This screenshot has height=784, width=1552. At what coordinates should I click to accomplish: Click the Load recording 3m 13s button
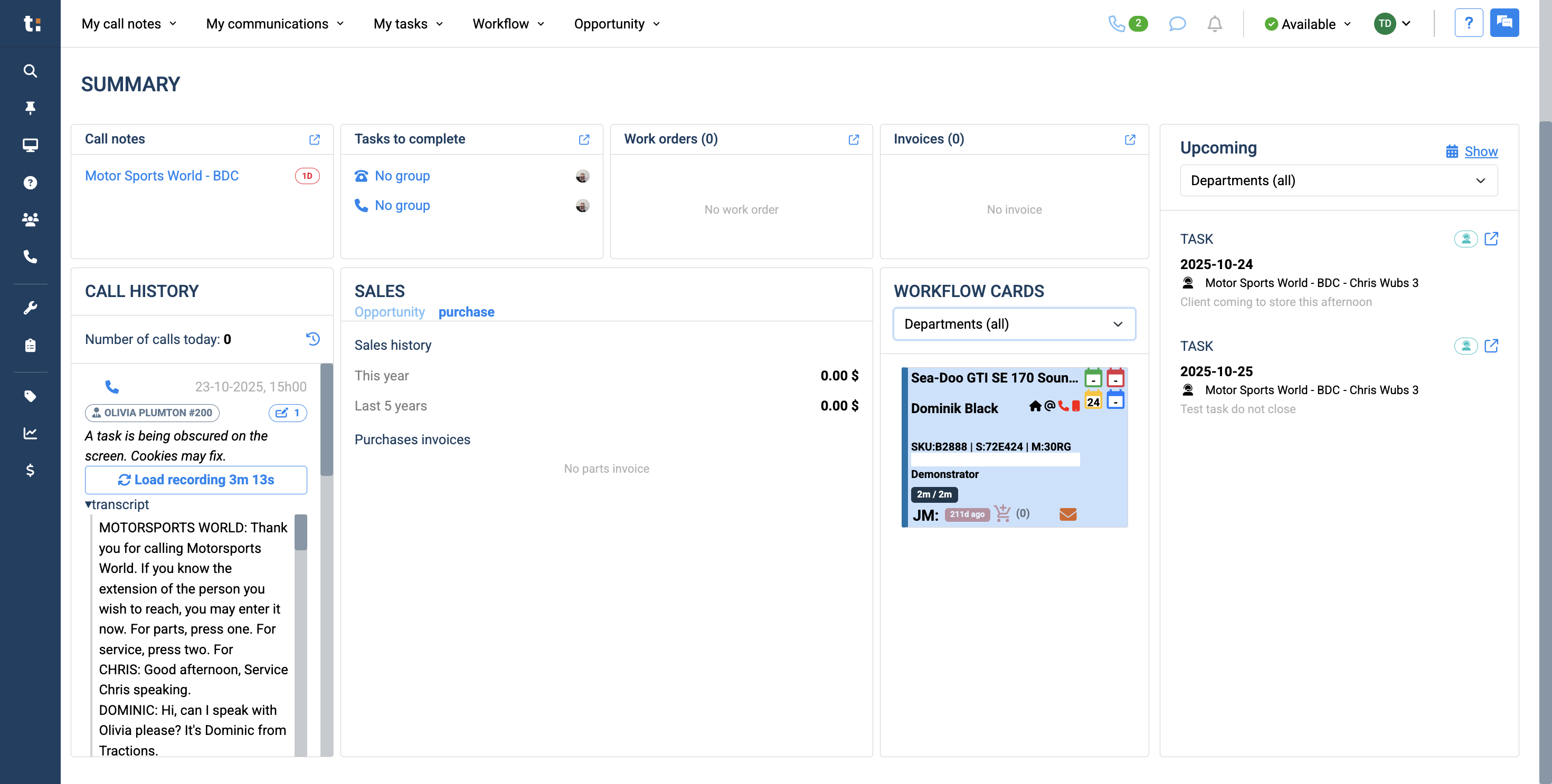[196, 480]
